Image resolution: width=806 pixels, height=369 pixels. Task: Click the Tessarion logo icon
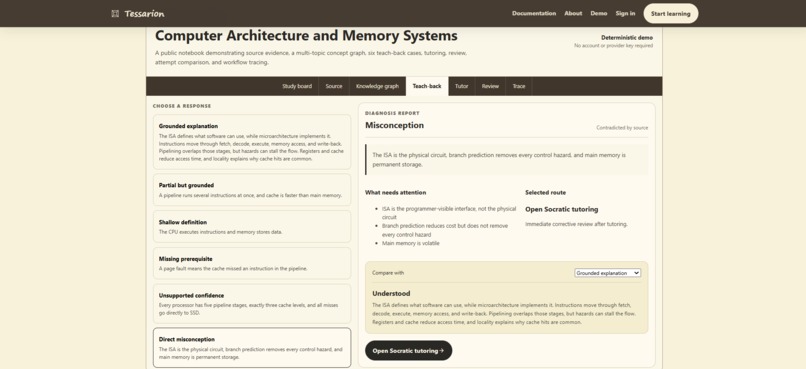pyautogui.click(x=115, y=13)
